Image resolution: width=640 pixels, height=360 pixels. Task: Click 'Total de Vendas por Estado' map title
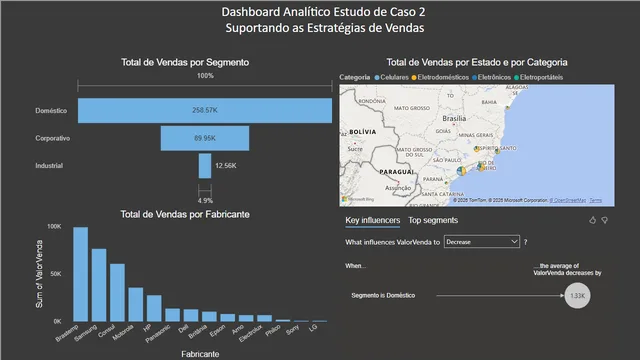pos(477,62)
